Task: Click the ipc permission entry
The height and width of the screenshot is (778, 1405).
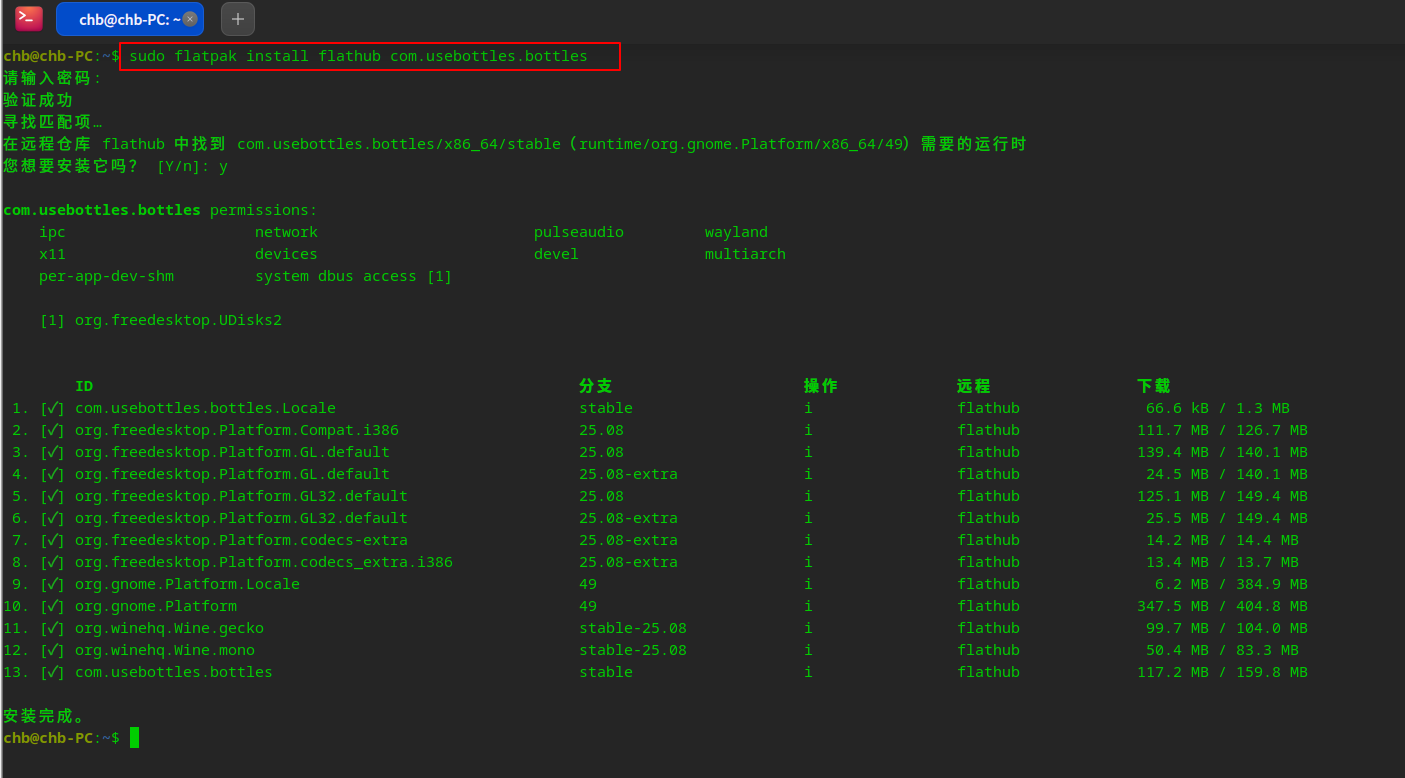Action: click(52, 232)
